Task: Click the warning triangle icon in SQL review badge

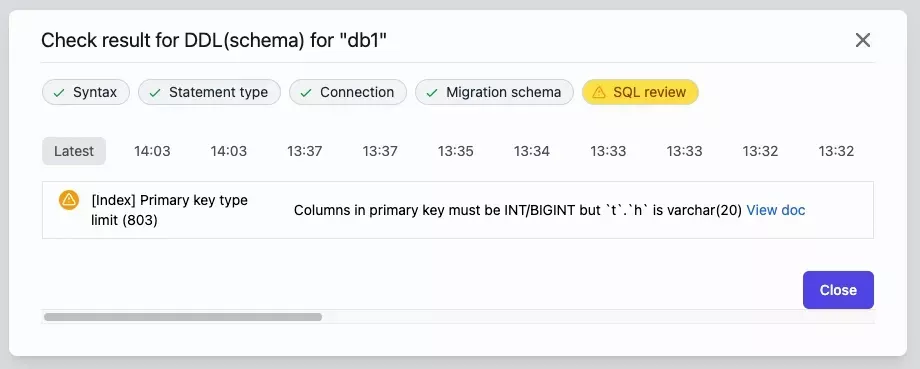Action: tap(599, 93)
